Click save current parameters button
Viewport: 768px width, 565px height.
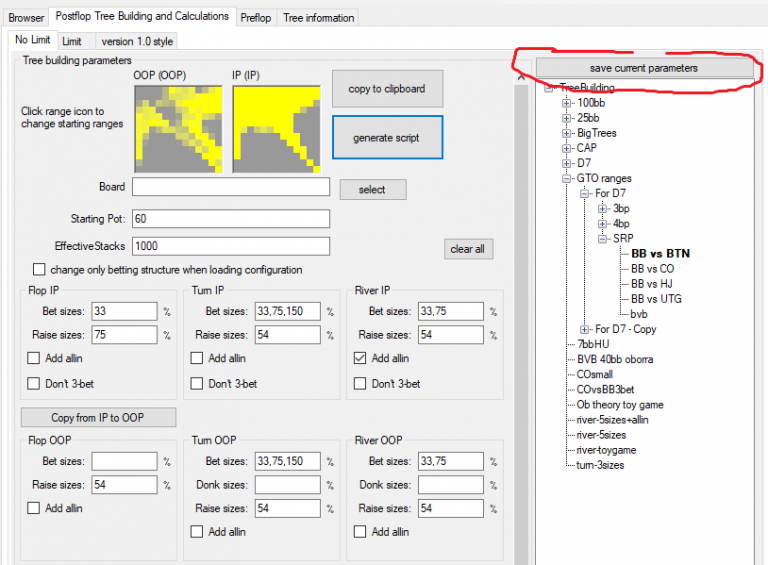[644, 68]
